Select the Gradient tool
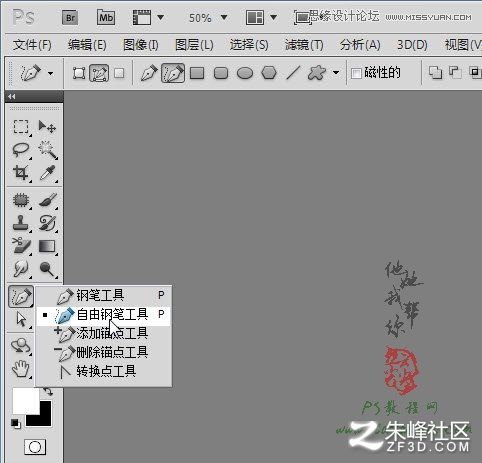 point(47,246)
